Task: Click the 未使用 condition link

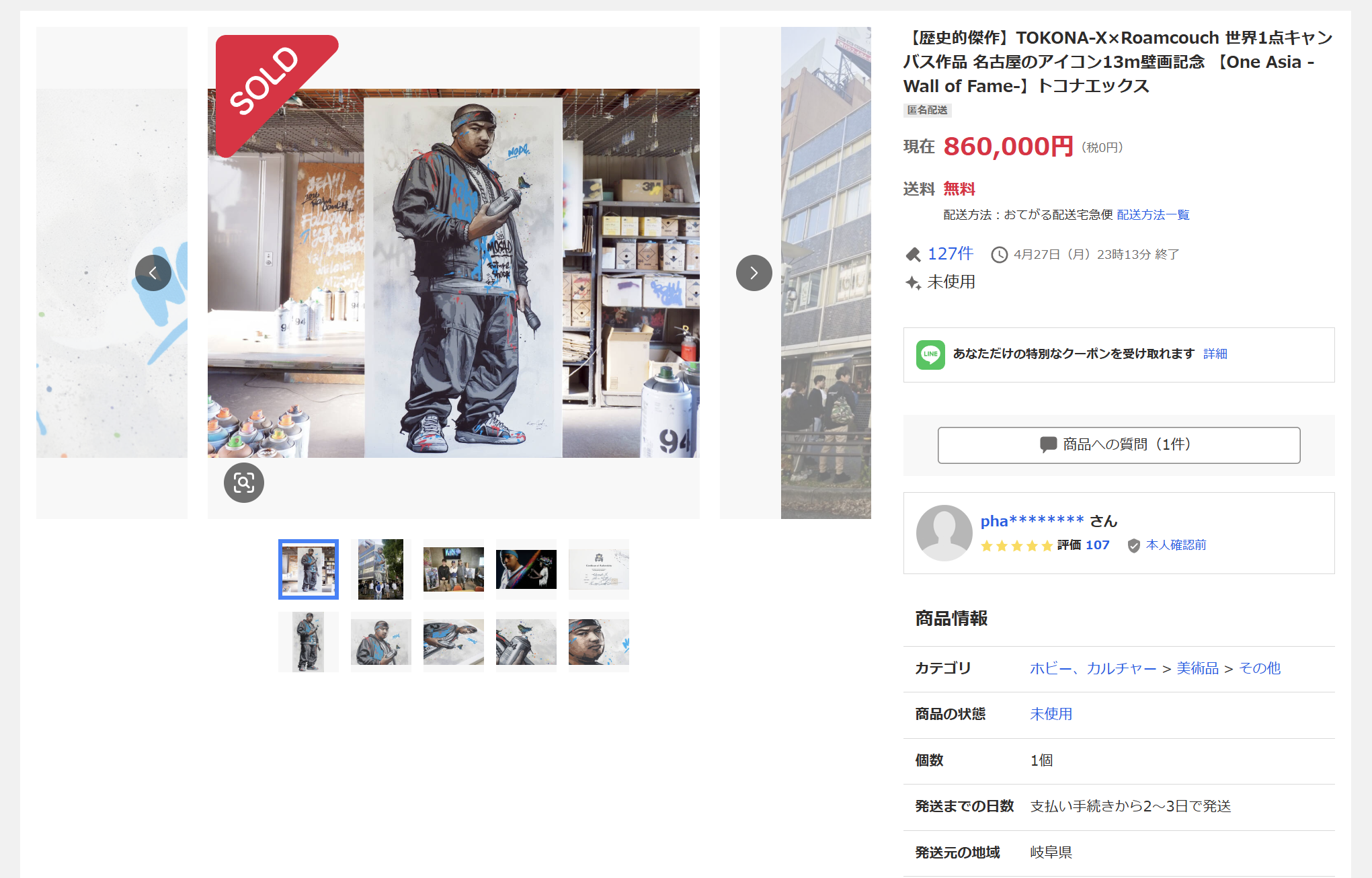Action: (1051, 714)
